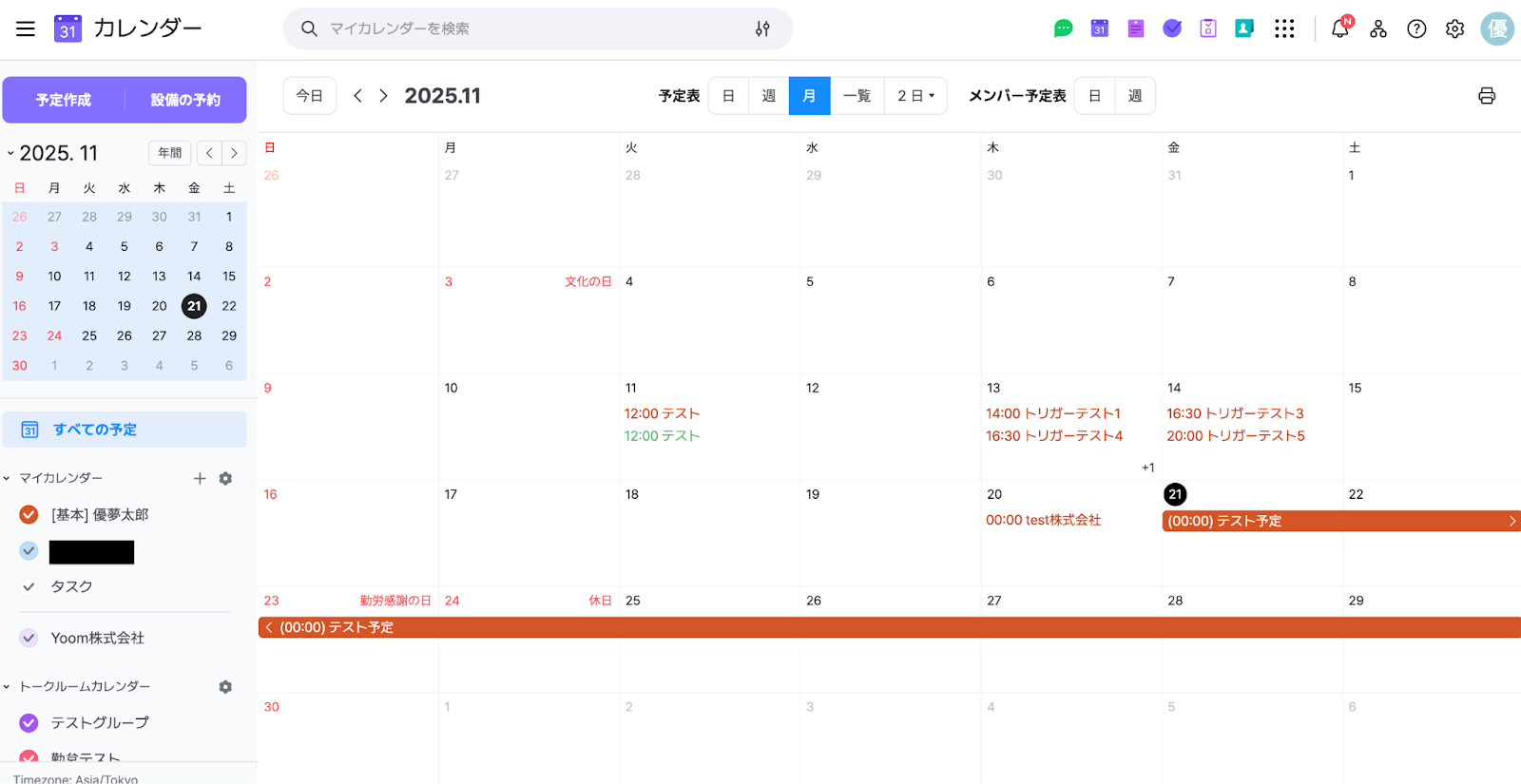
Task: Switch to the 週 schedule view tab
Action: coord(768,96)
